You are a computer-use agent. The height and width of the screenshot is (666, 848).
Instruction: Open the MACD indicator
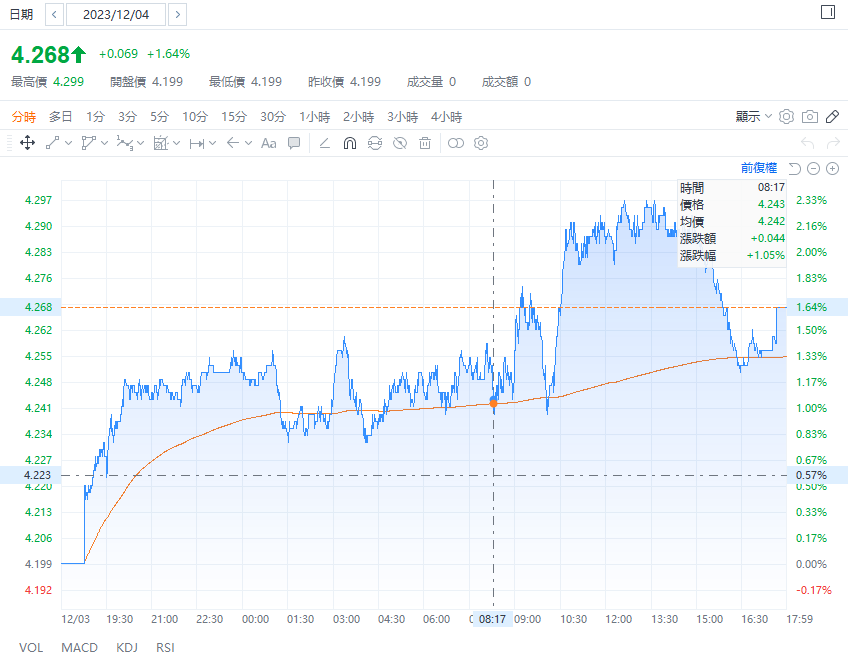(80, 648)
